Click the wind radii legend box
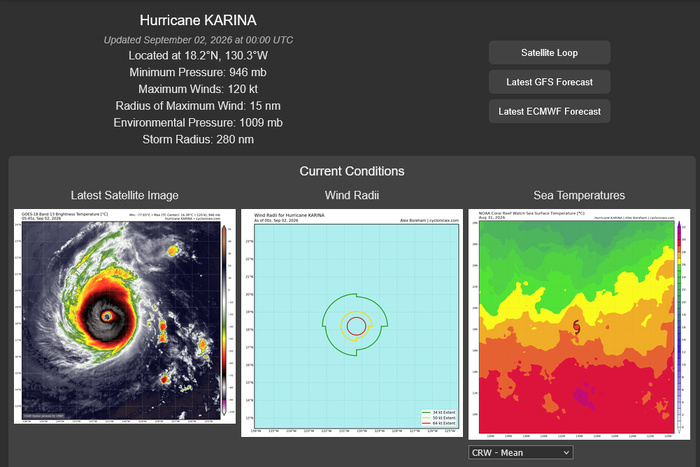700x467 pixels. tap(439, 418)
